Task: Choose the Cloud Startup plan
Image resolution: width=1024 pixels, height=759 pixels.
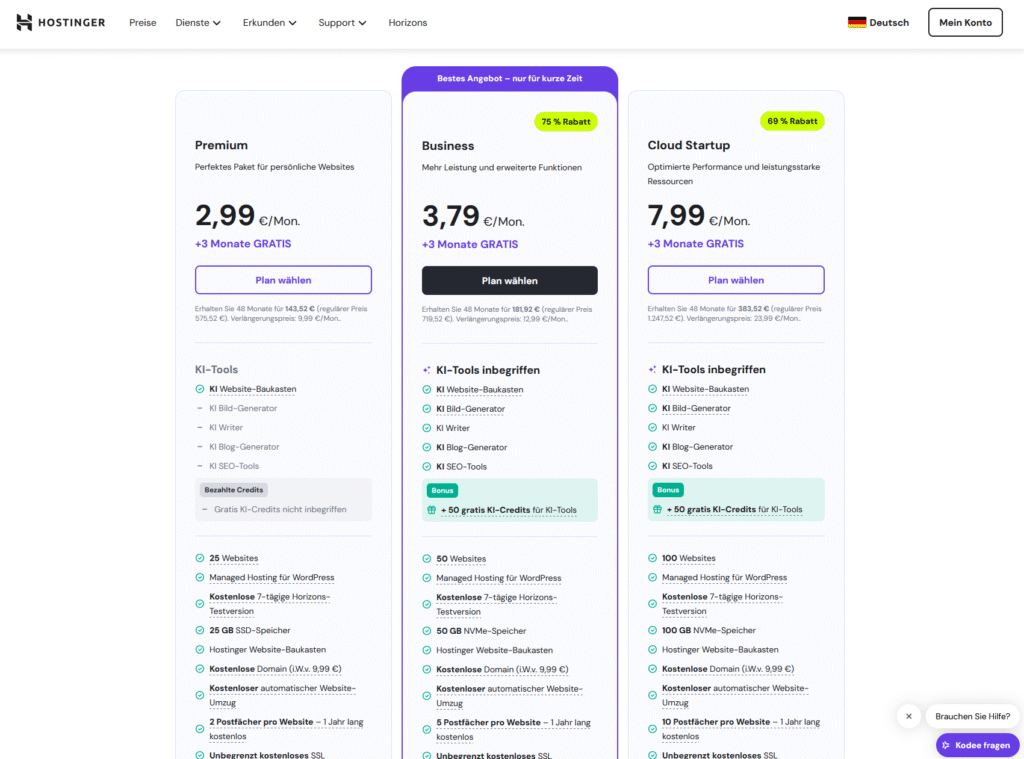Action: coord(736,280)
